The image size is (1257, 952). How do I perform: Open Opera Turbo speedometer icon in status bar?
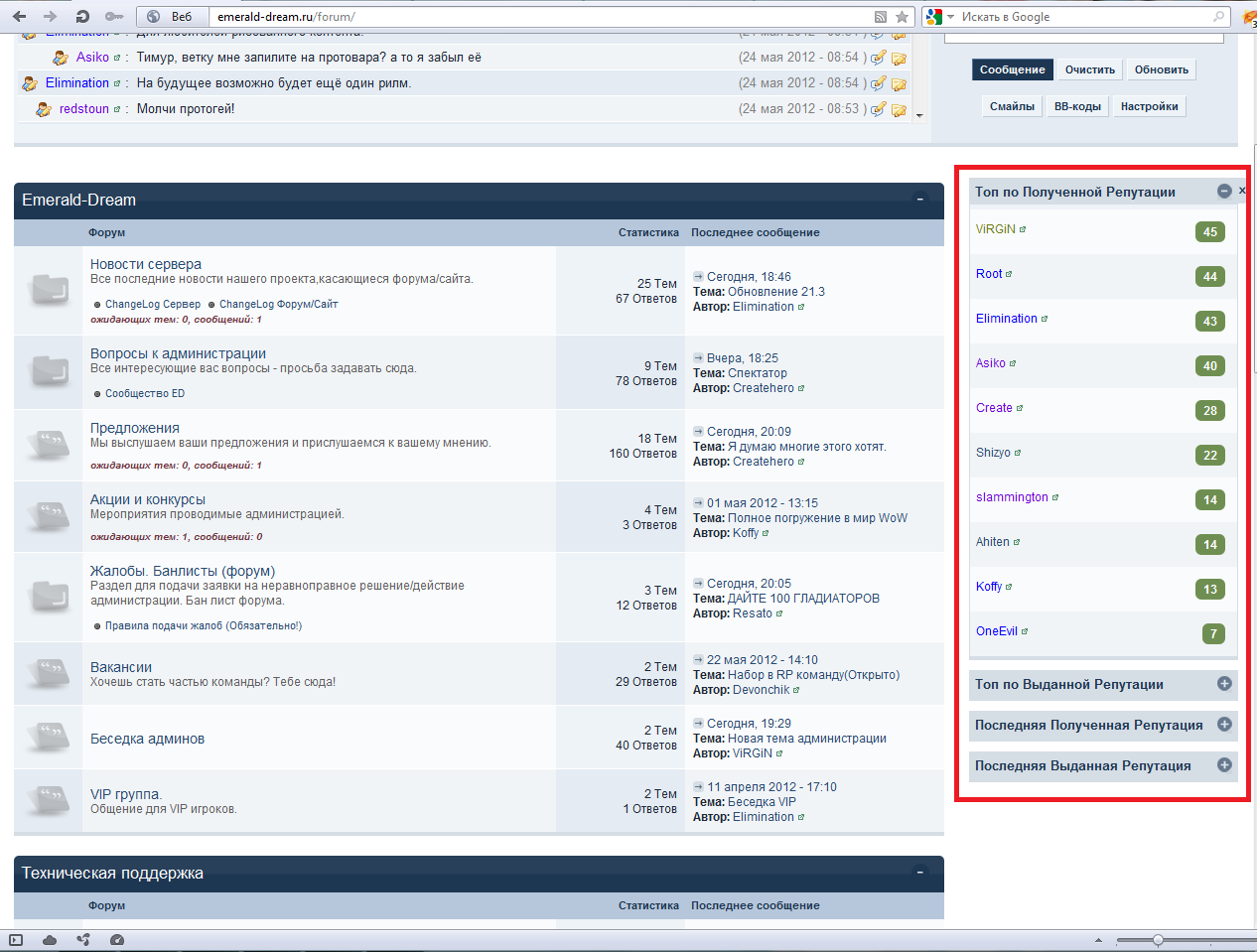(x=117, y=940)
